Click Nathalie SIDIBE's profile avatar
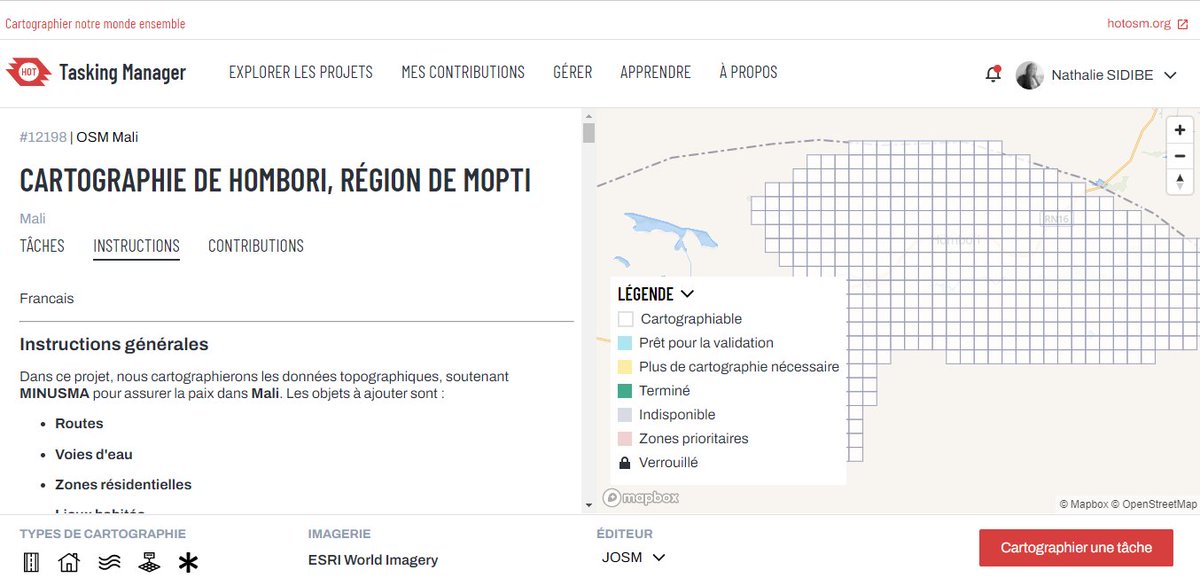 coord(1029,75)
